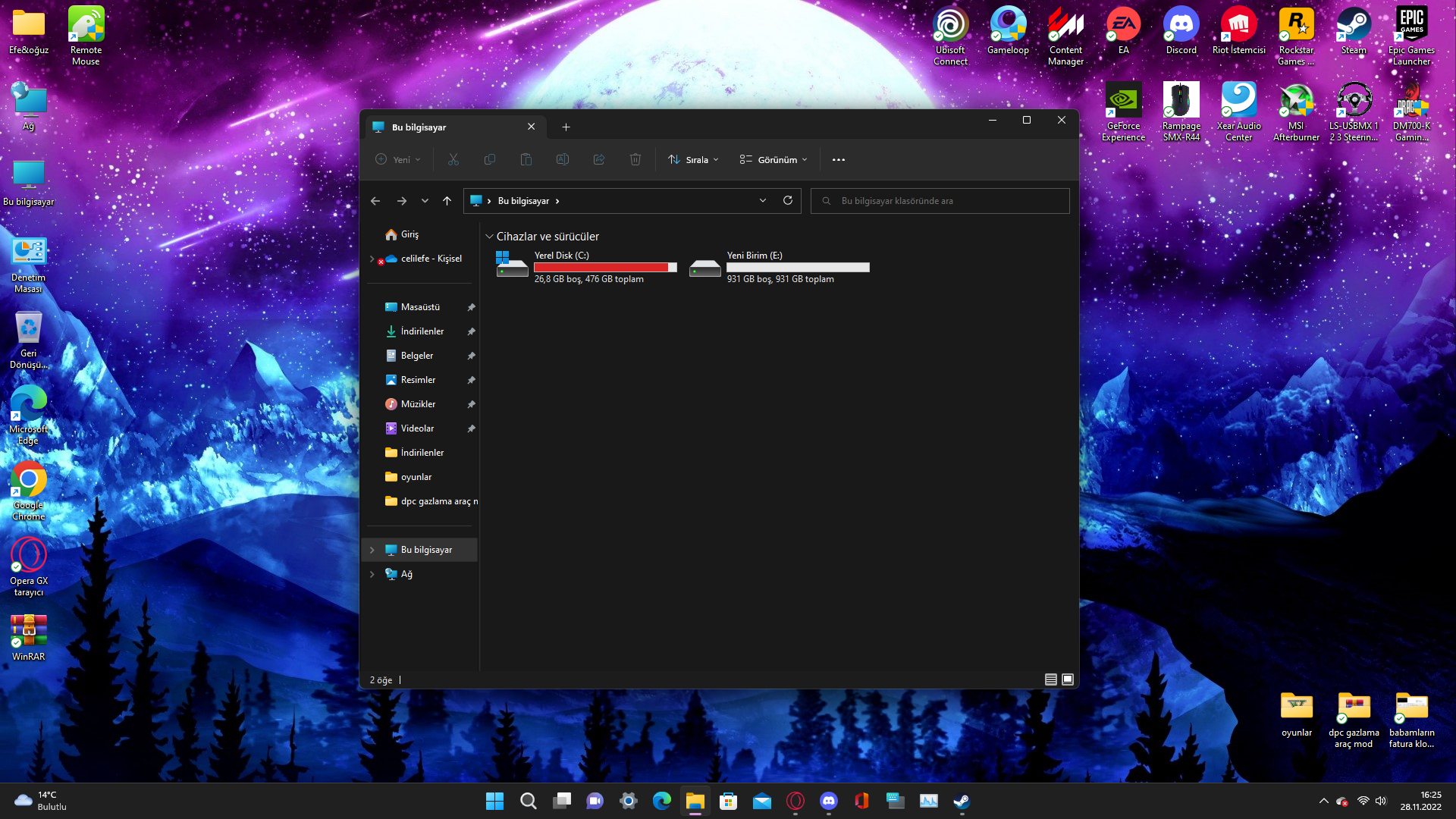Click the Microsoft Store icon on the taskbar

tap(728, 801)
